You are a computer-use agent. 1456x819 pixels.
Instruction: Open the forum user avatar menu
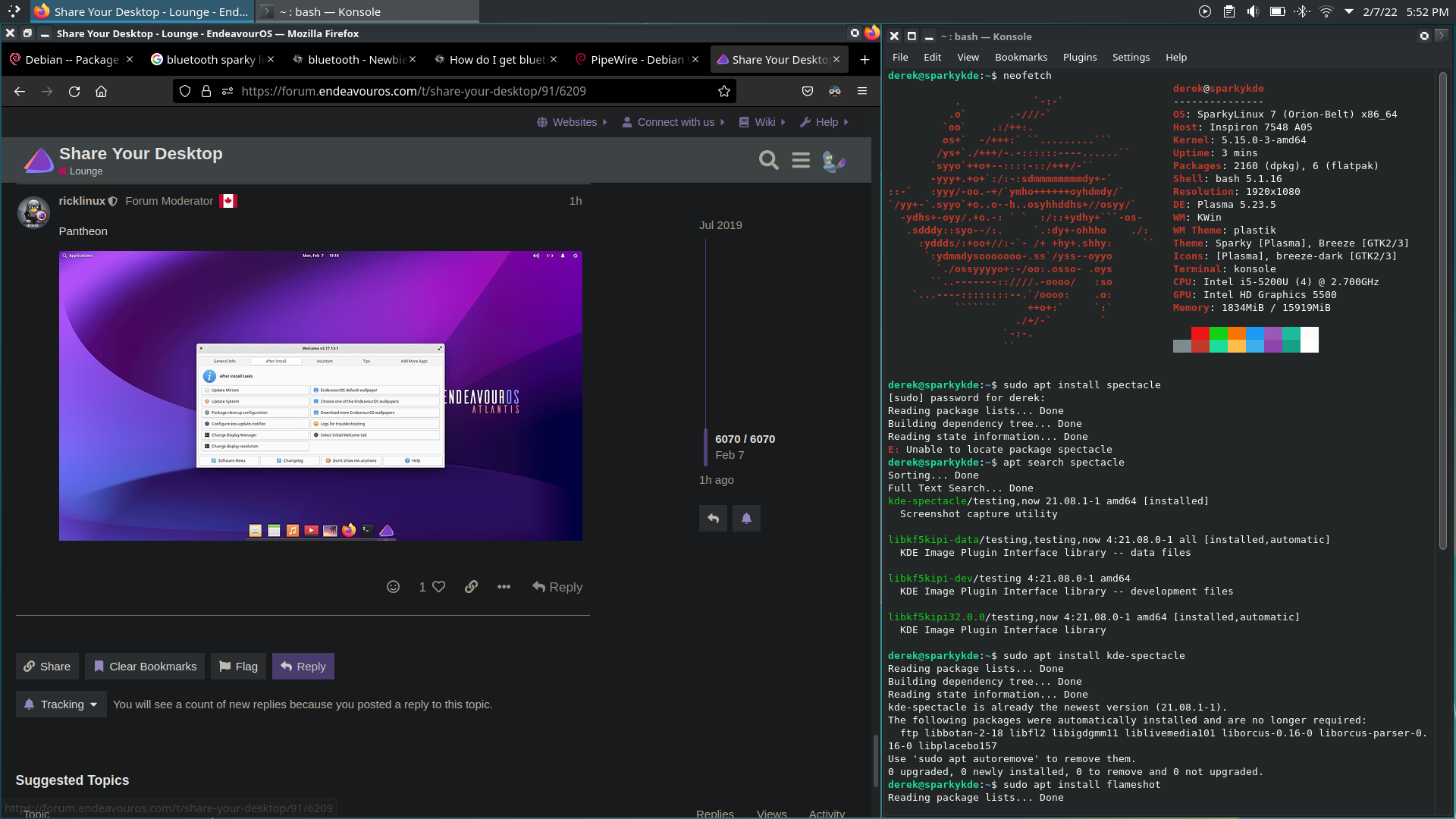(833, 160)
